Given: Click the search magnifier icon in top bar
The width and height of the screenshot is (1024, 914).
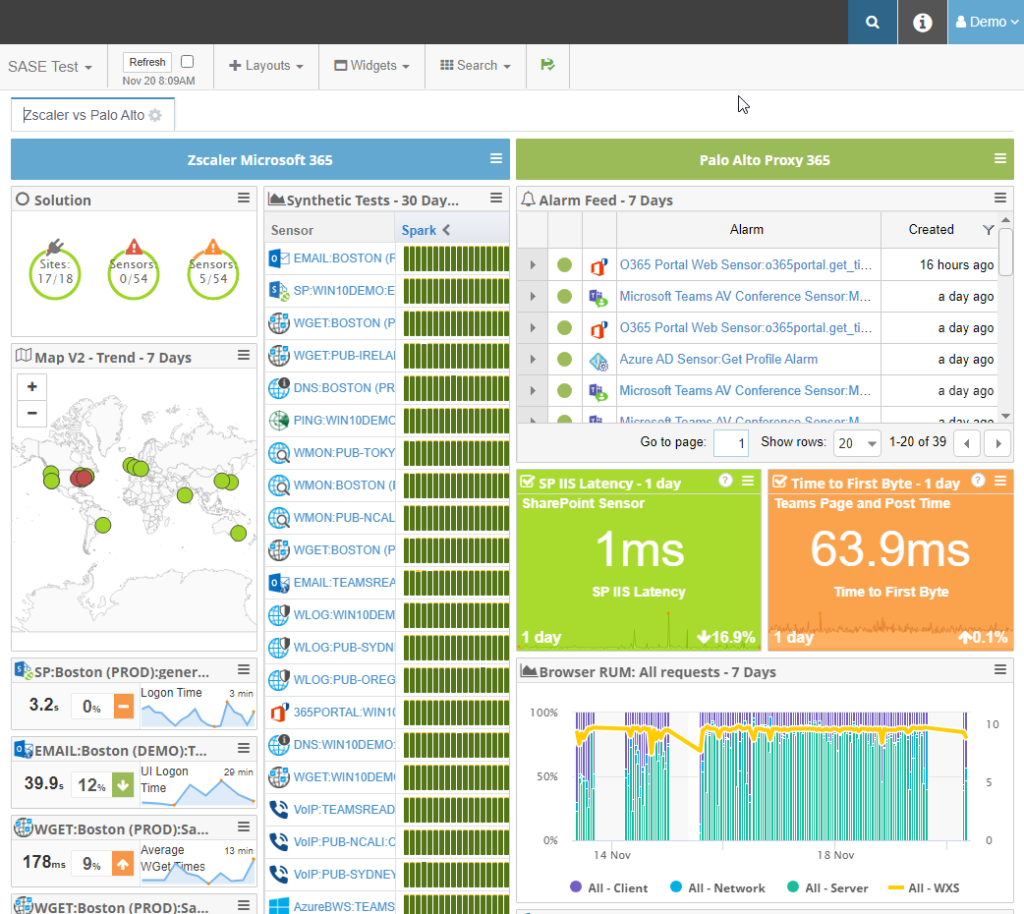Looking at the screenshot, I should point(872,22).
